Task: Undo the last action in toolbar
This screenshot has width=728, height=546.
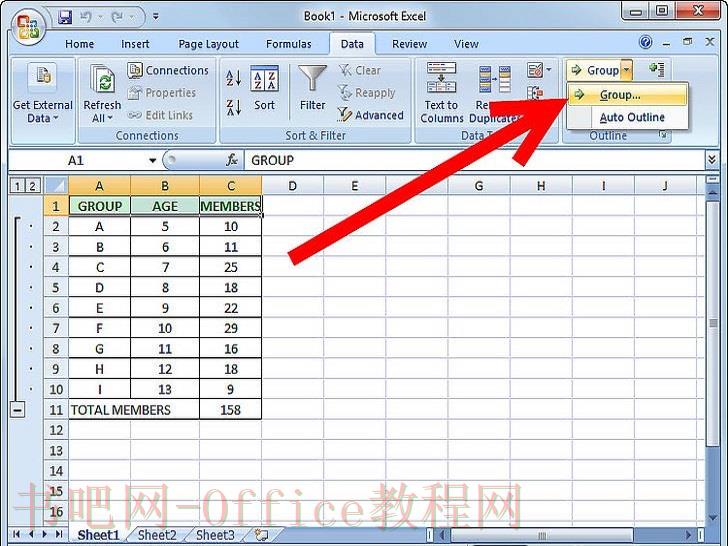Action: 86,17
